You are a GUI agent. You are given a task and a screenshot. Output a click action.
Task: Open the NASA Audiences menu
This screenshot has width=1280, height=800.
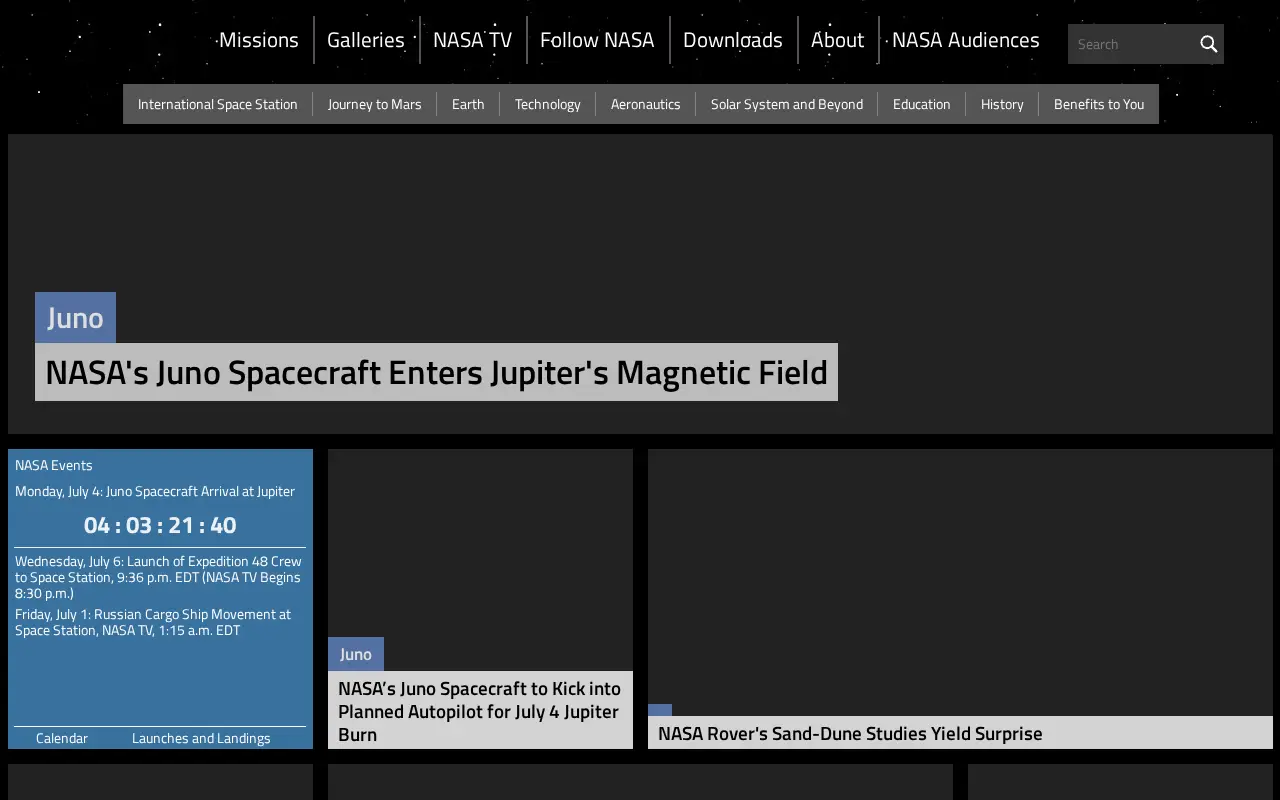click(965, 40)
